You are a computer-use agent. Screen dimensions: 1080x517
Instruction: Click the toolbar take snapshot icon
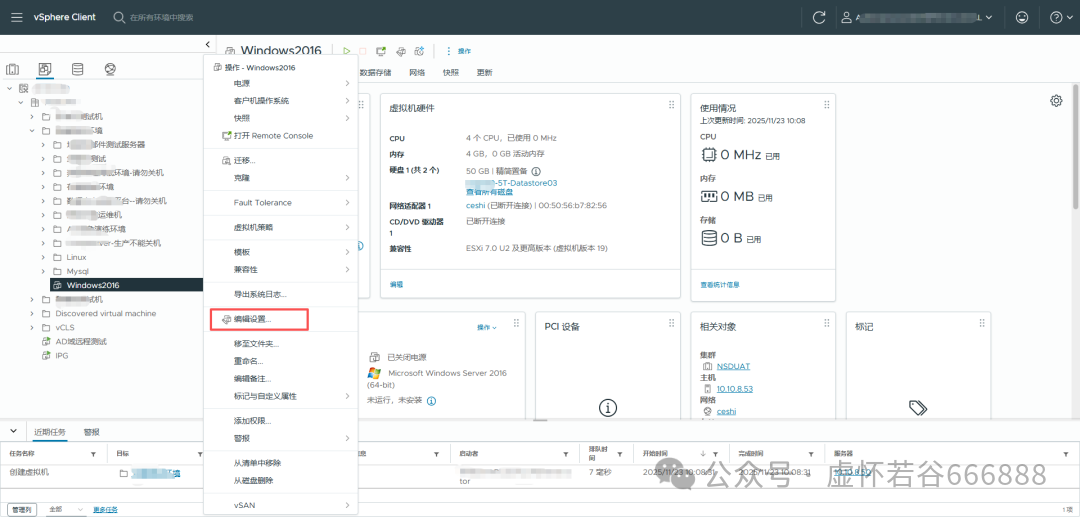tap(419, 51)
